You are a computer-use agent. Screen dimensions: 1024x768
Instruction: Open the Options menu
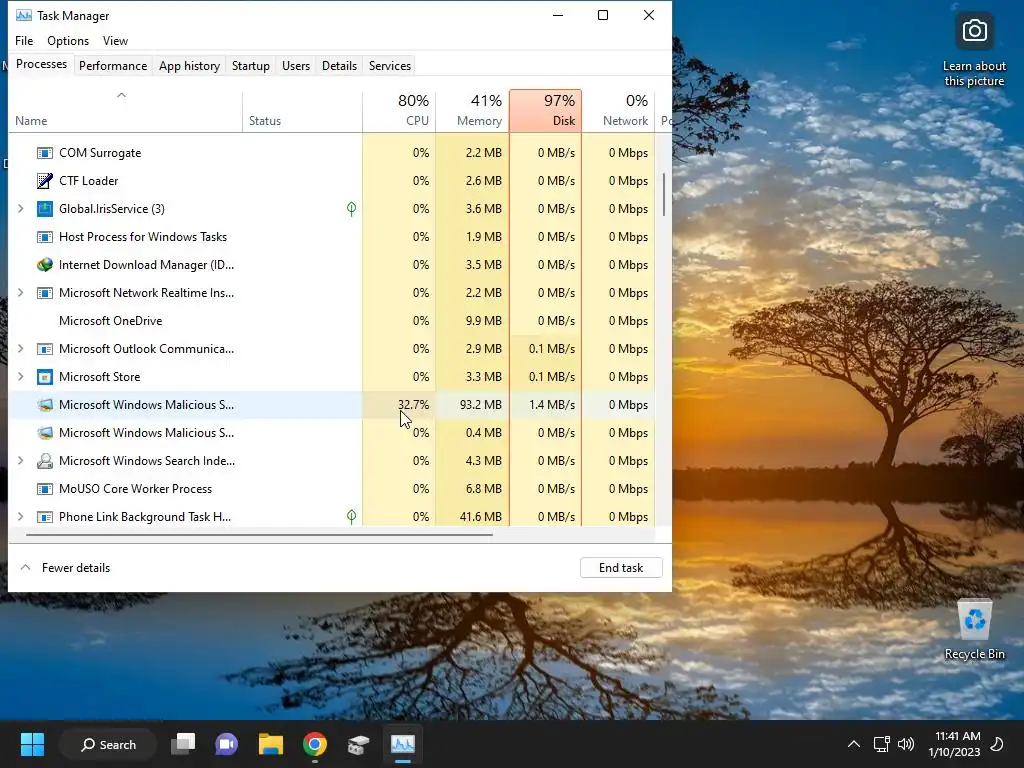[68, 40]
